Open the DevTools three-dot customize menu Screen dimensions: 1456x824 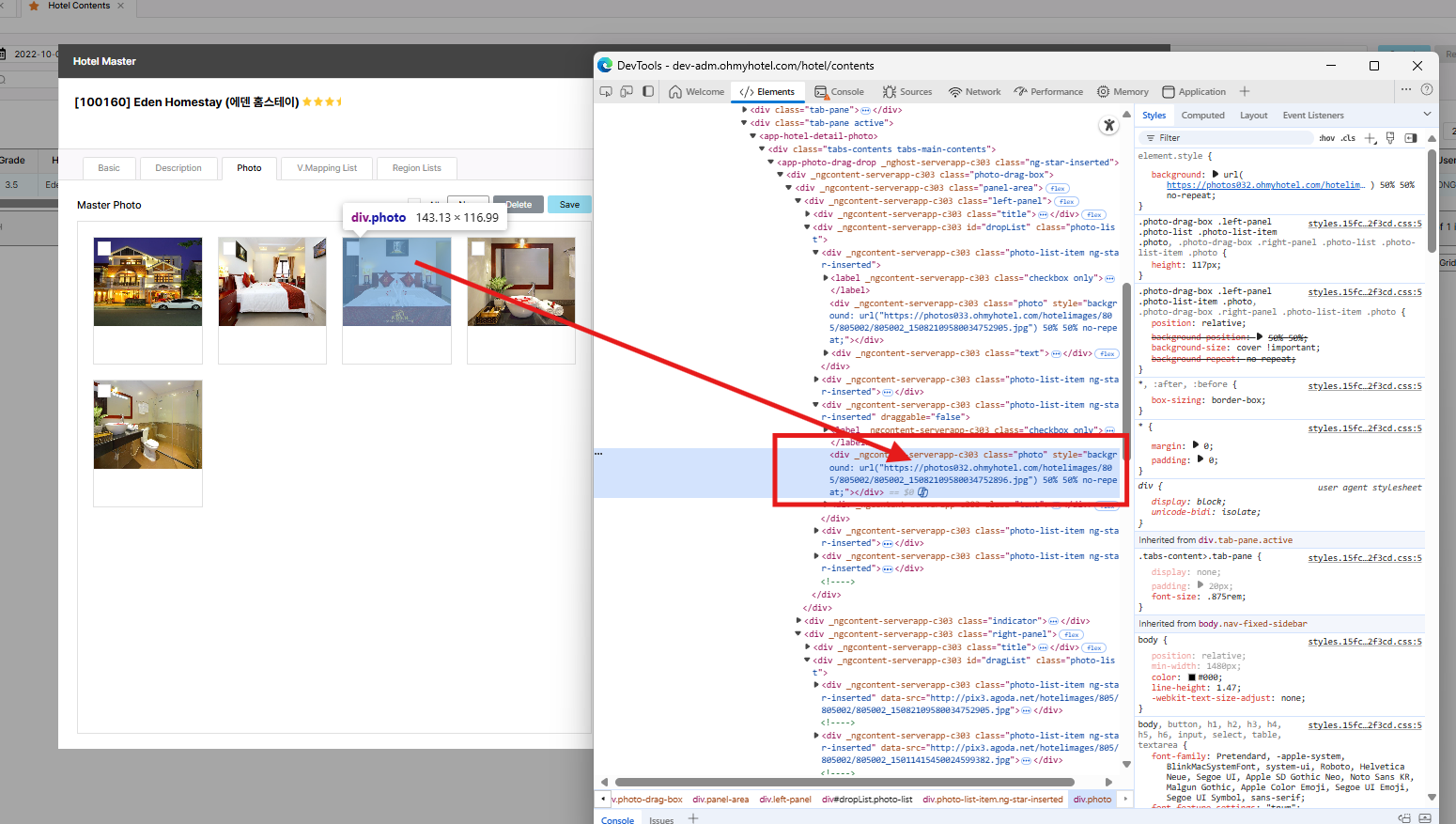pyautogui.click(x=1405, y=90)
